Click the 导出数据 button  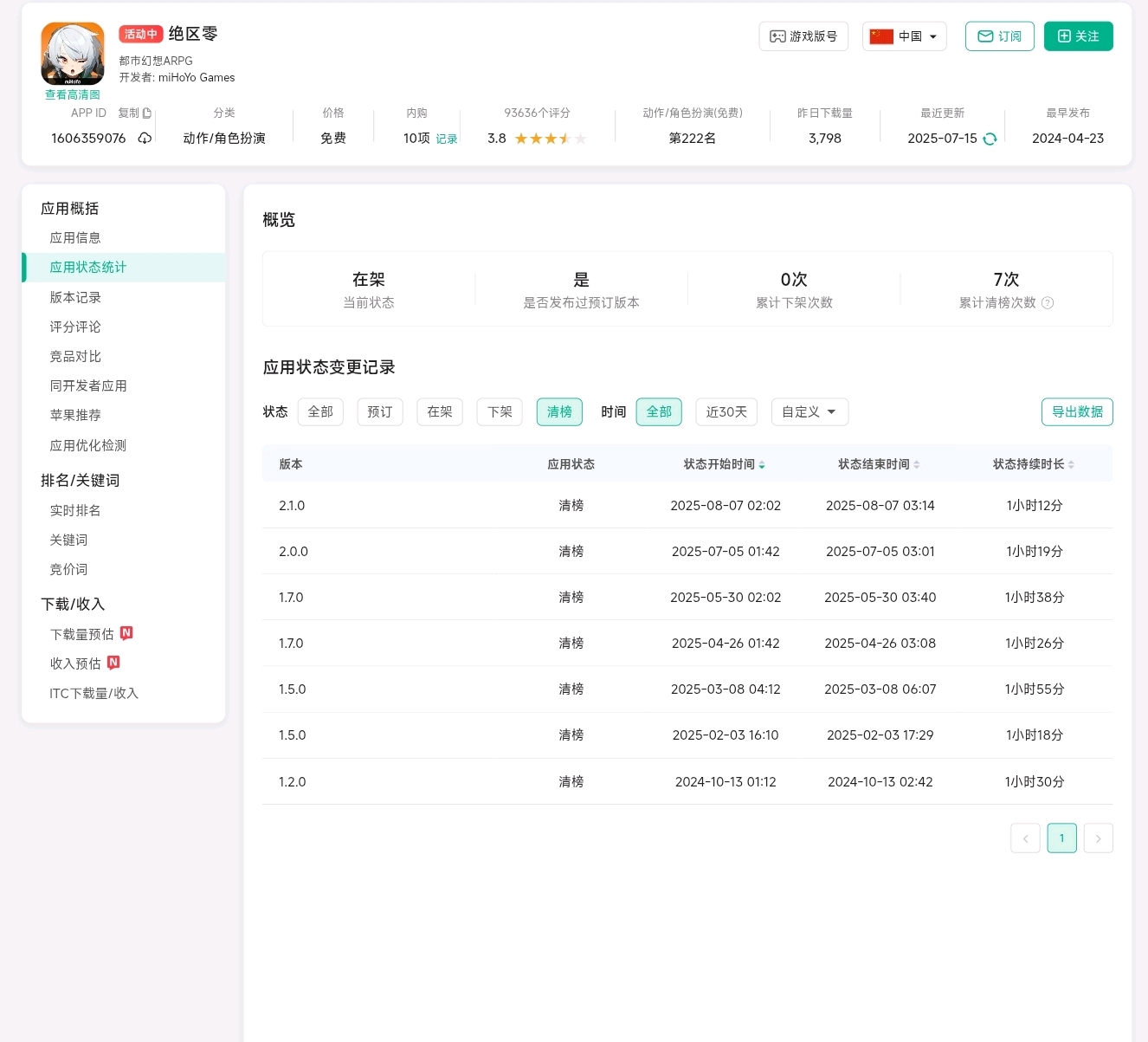tap(1077, 412)
